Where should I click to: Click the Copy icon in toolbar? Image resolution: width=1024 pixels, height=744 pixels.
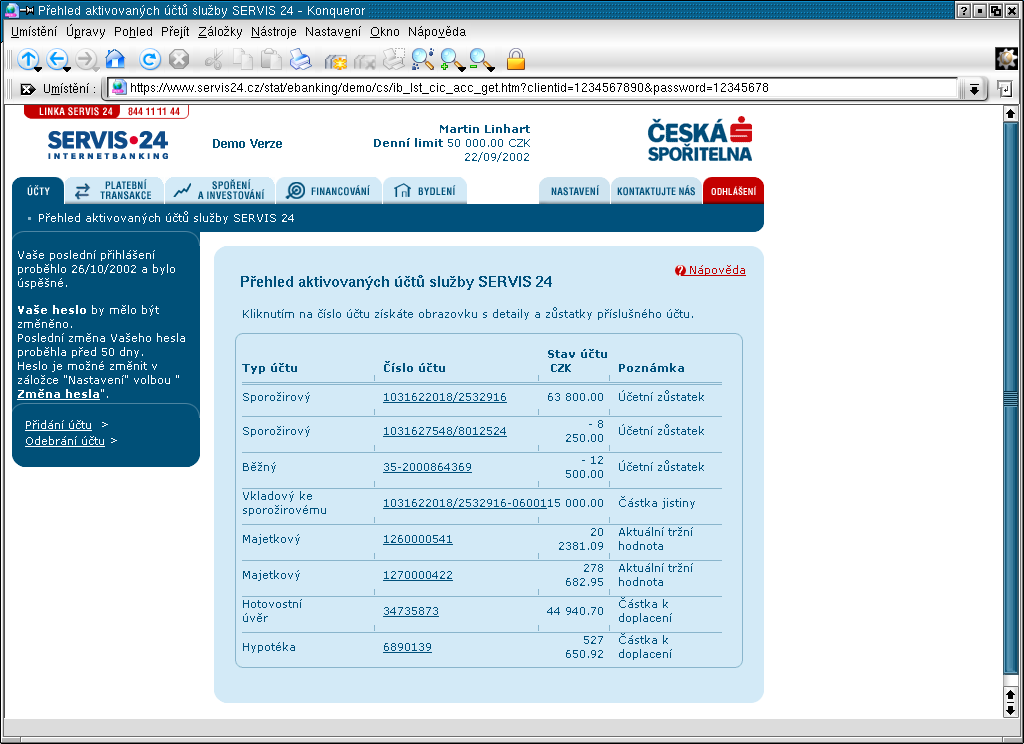[x=243, y=59]
